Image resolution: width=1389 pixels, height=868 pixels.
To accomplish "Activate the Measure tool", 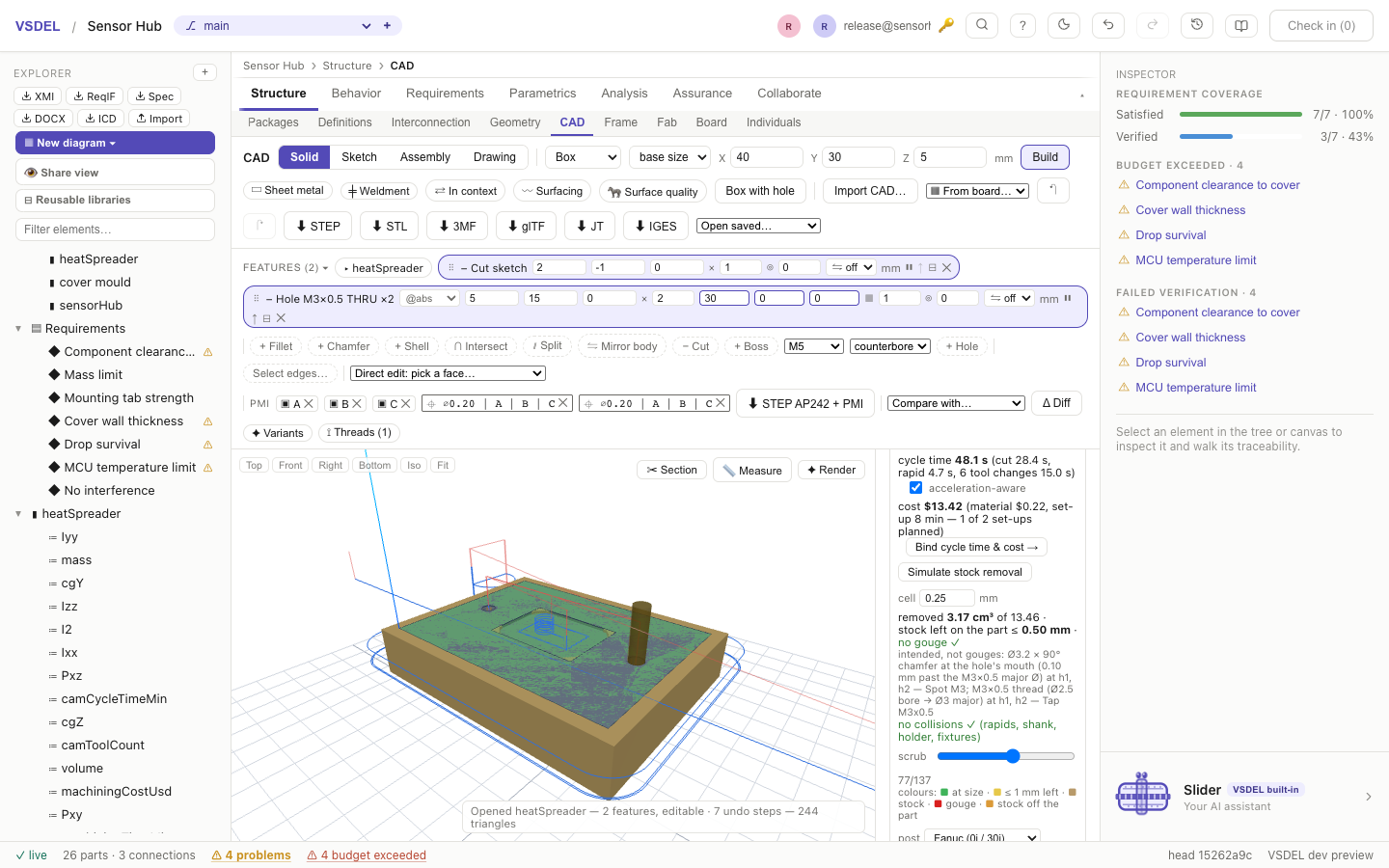I will click(x=752, y=470).
